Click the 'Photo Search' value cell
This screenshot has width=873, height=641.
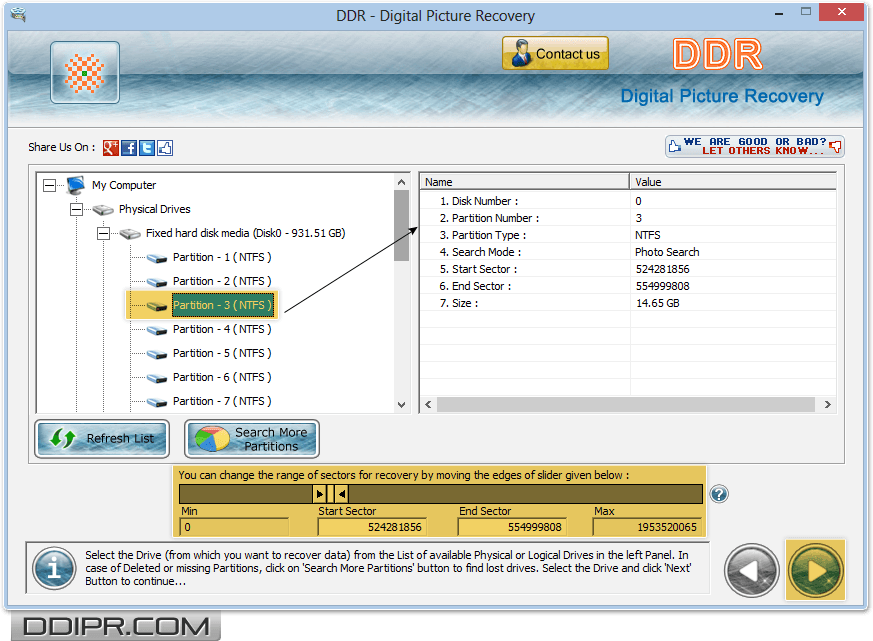tap(667, 252)
